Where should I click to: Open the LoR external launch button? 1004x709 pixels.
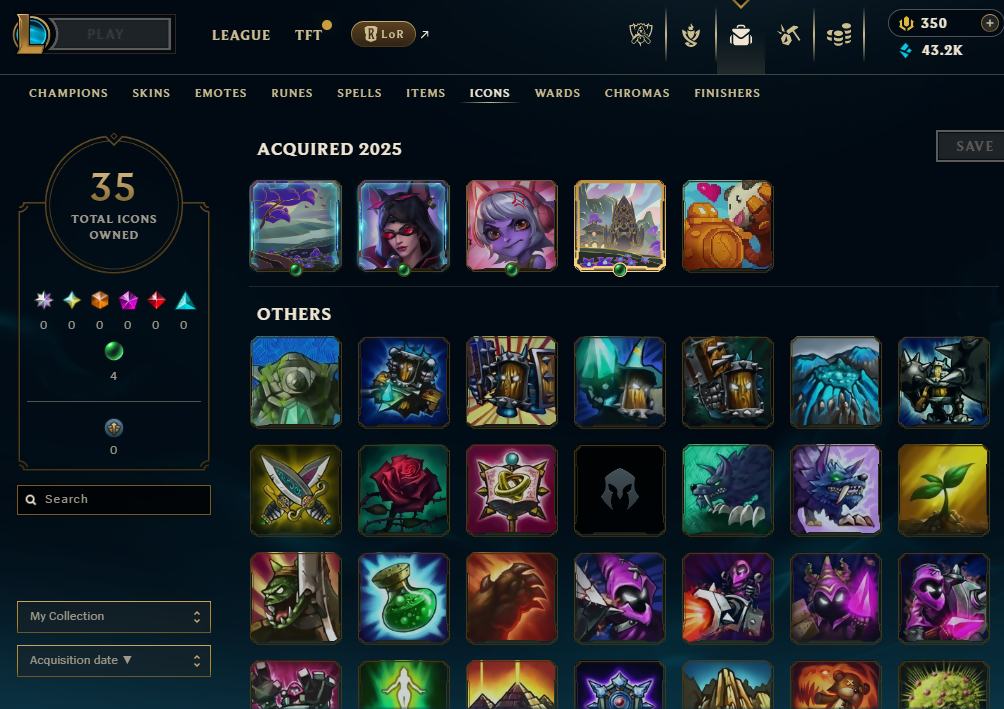pos(384,34)
